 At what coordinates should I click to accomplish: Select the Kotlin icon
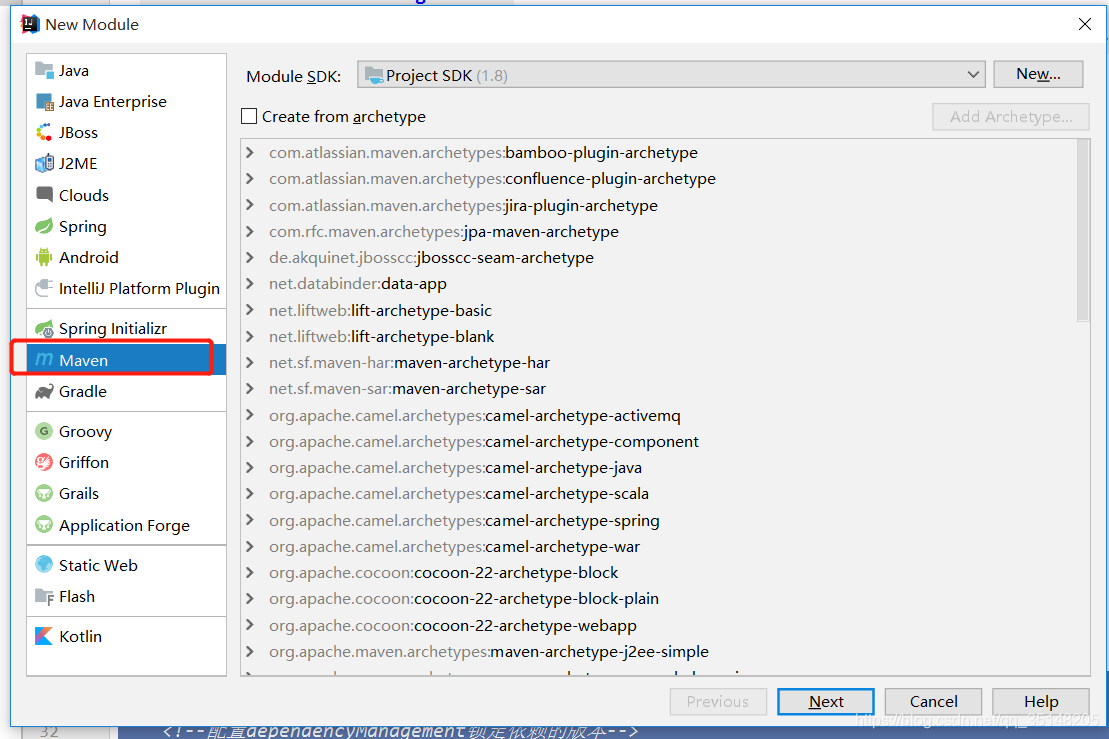pyautogui.click(x=44, y=636)
